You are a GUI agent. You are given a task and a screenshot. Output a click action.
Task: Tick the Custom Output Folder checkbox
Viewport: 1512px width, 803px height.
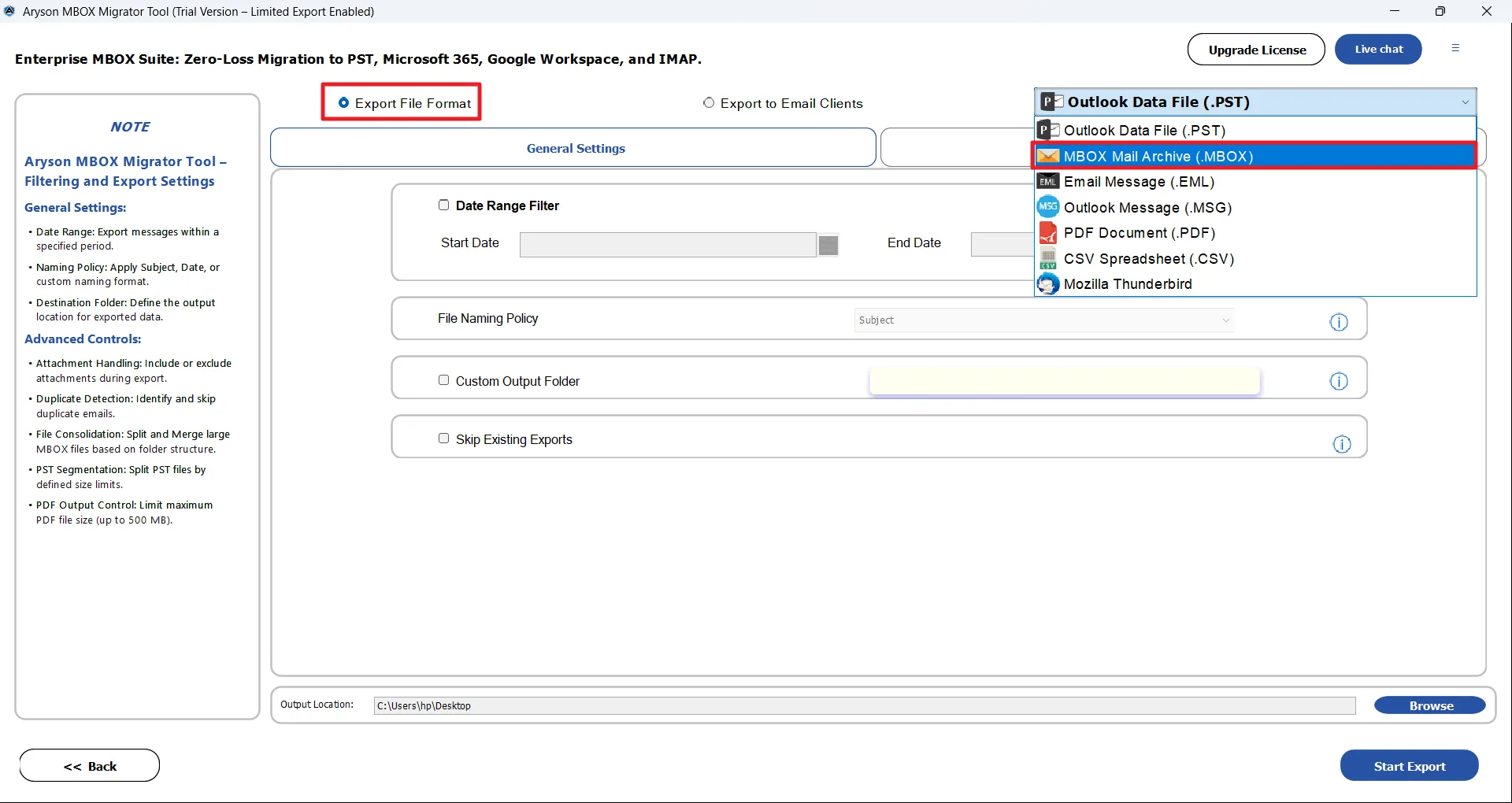(x=443, y=380)
